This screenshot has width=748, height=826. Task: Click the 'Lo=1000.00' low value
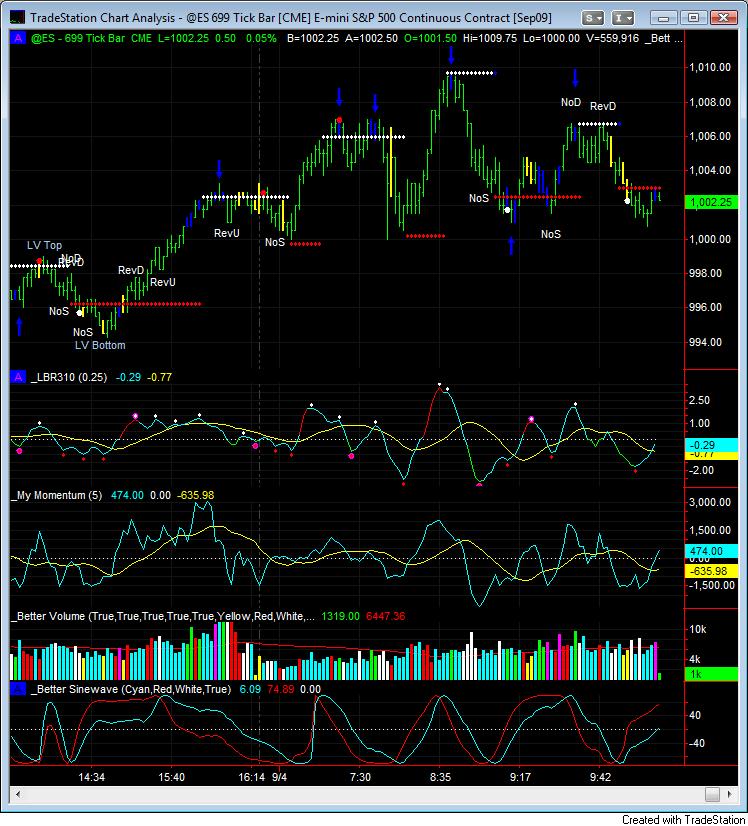pyautogui.click(x=551, y=38)
